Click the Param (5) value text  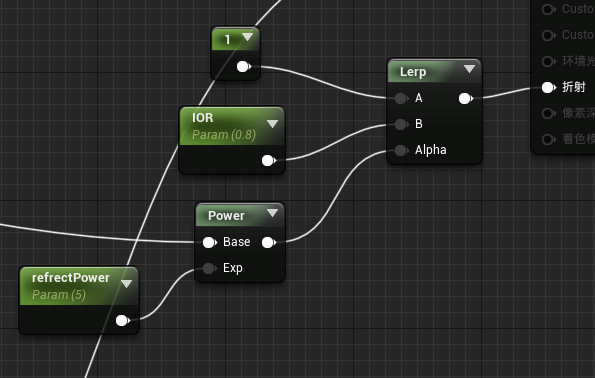[59, 295]
